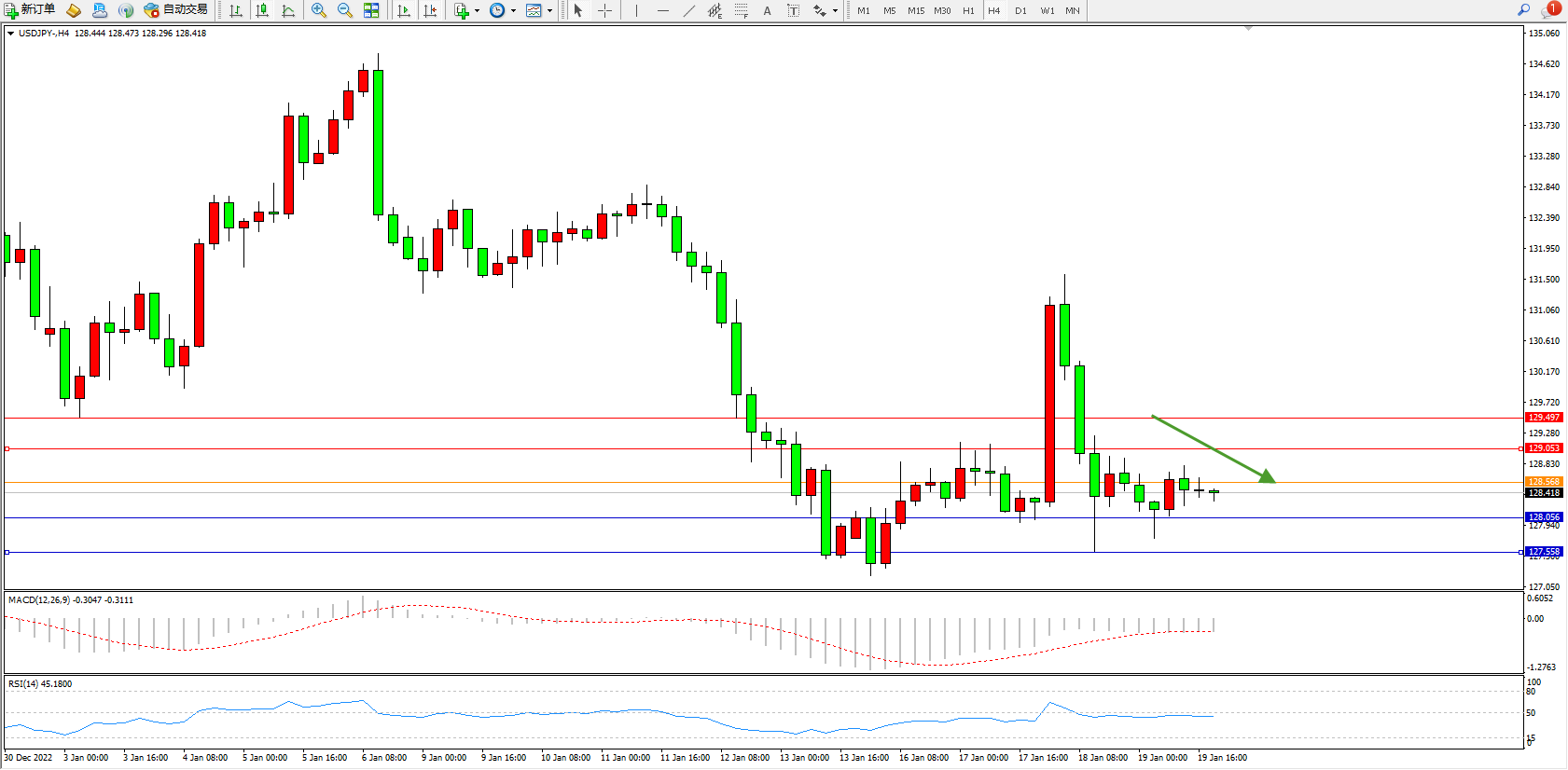Click the New Order (新订单) button
This screenshot has width=1568, height=770.
(30, 10)
